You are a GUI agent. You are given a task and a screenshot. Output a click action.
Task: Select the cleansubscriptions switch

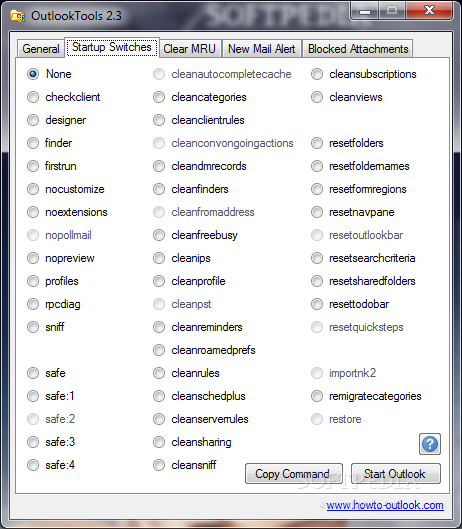coord(317,74)
